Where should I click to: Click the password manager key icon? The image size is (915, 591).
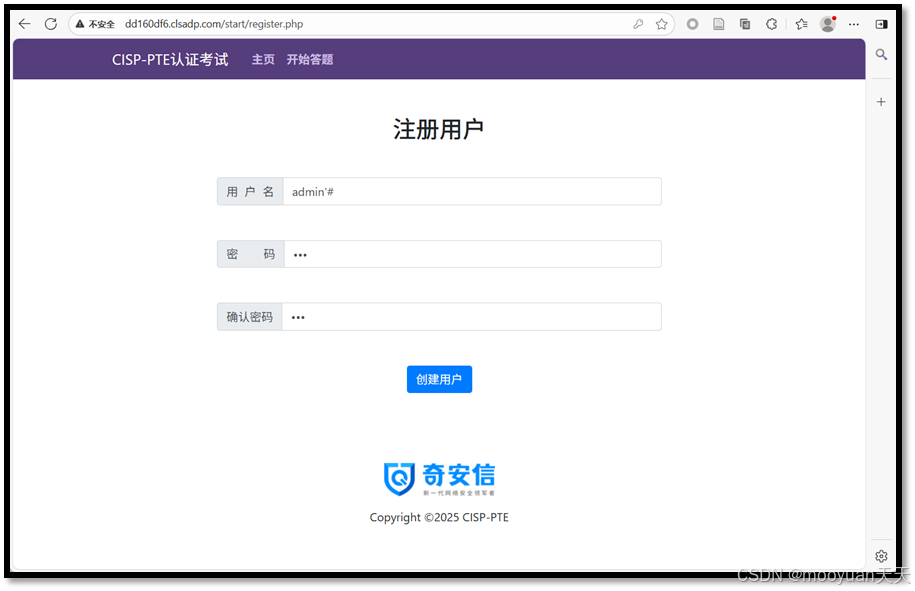639,24
